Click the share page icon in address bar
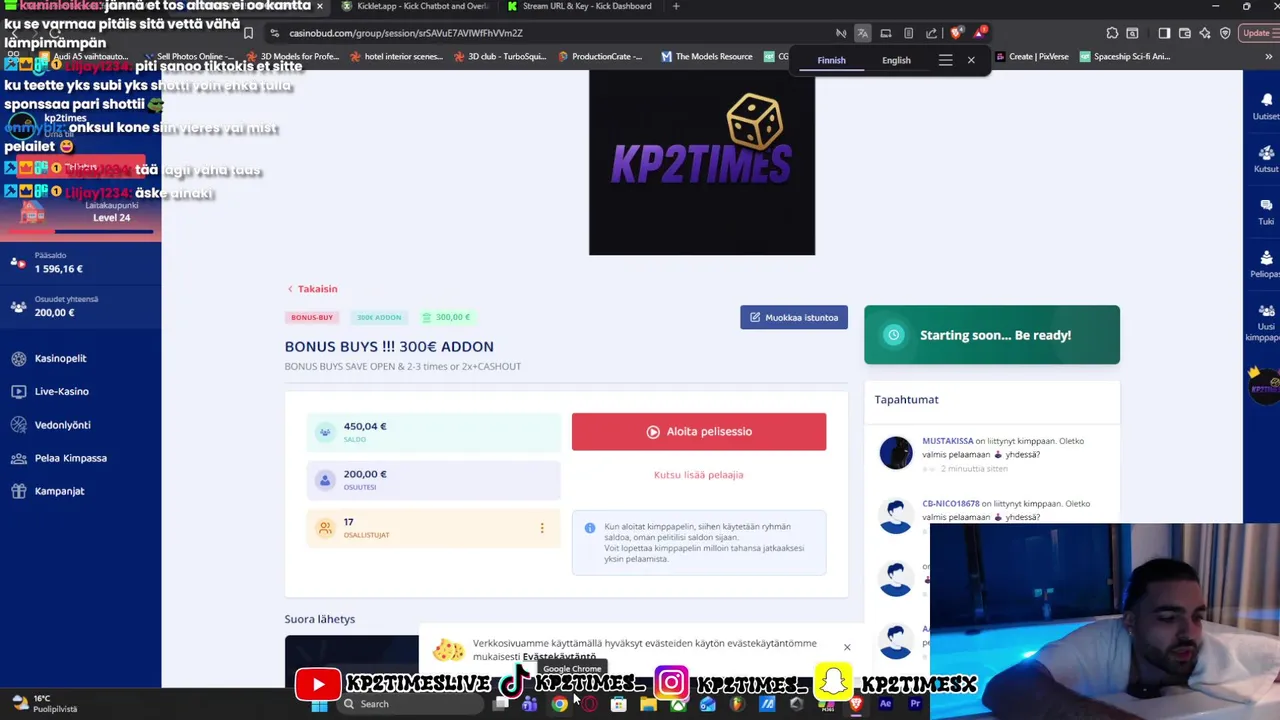The height and width of the screenshot is (720, 1280). [x=931, y=33]
